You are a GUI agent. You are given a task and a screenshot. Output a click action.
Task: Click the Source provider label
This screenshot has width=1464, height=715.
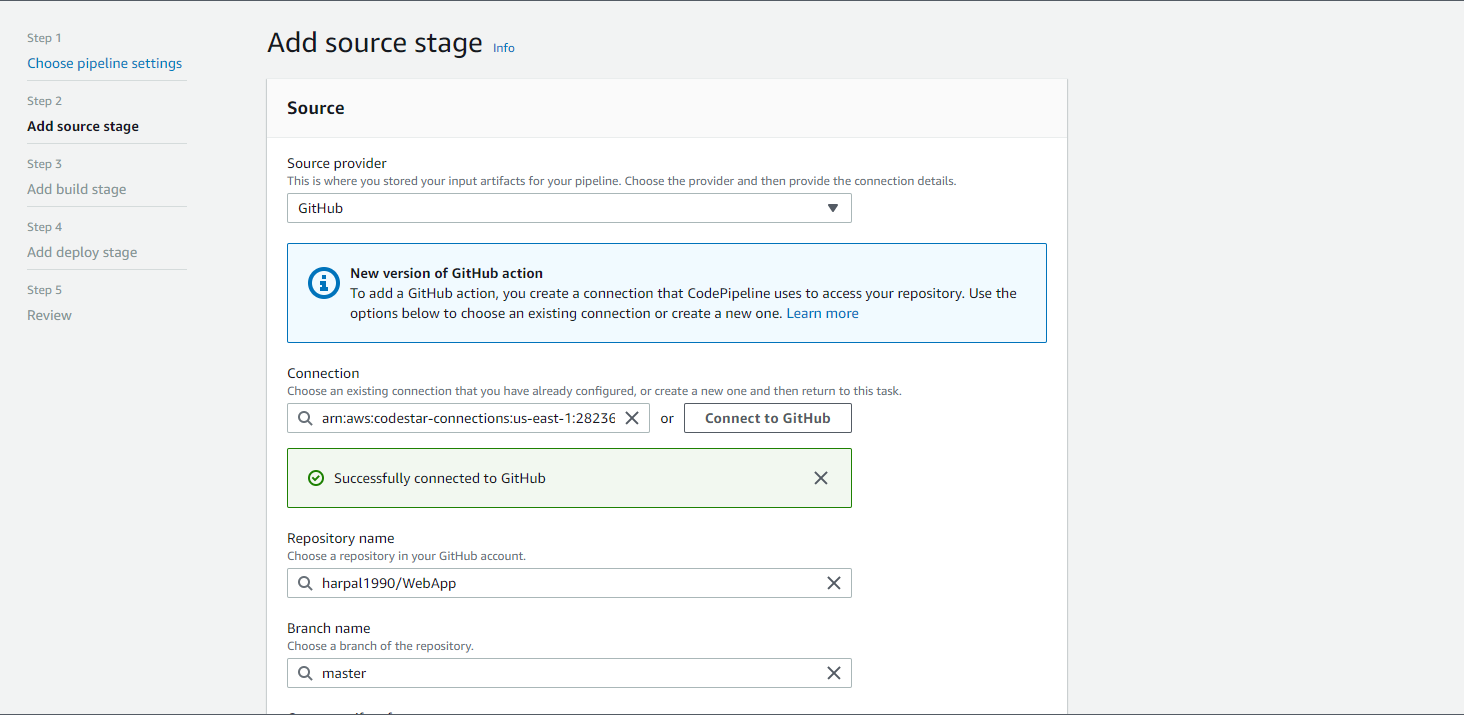point(337,163)
